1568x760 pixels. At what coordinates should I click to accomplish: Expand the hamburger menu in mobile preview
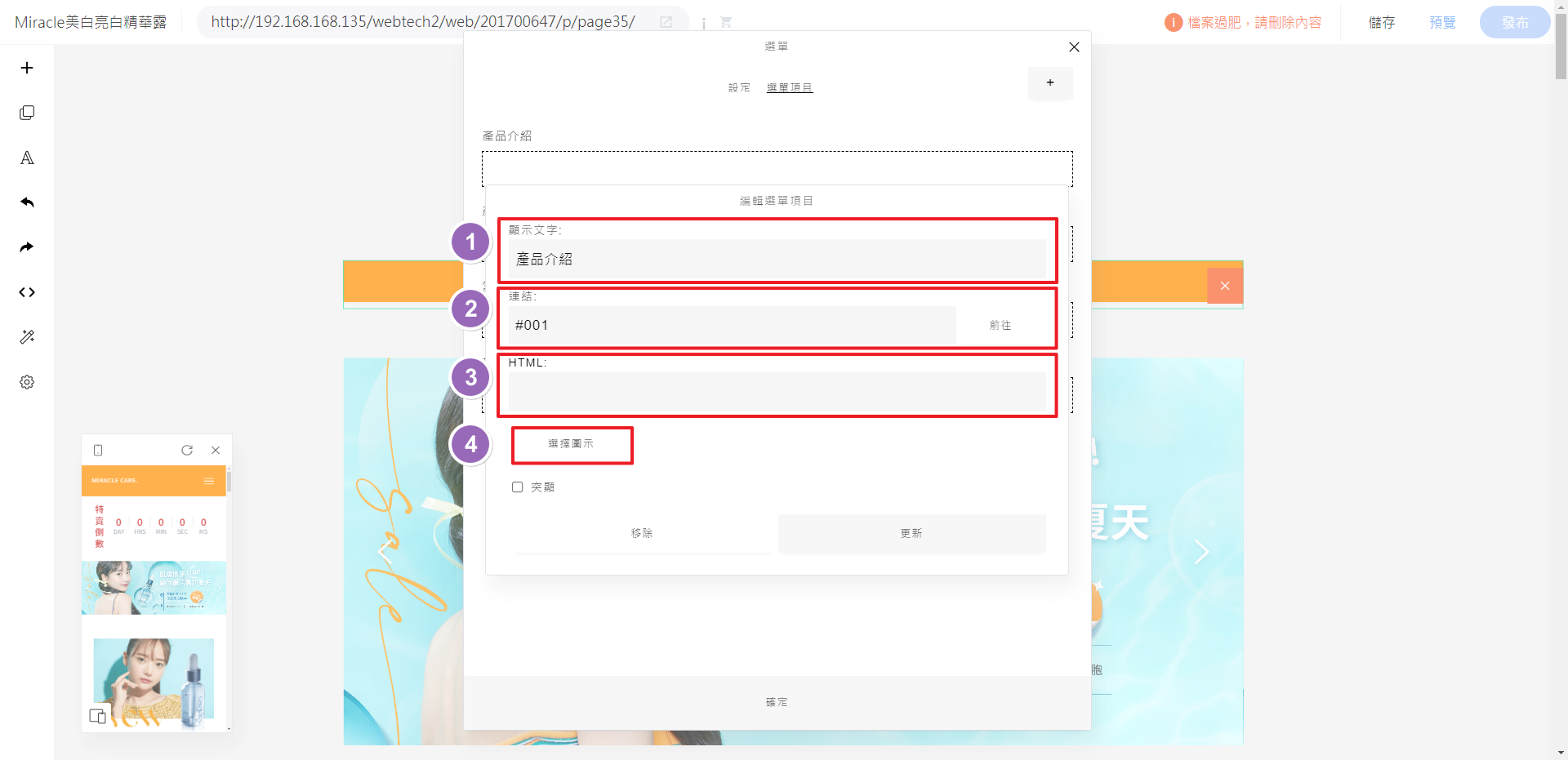tap(209, 481)
